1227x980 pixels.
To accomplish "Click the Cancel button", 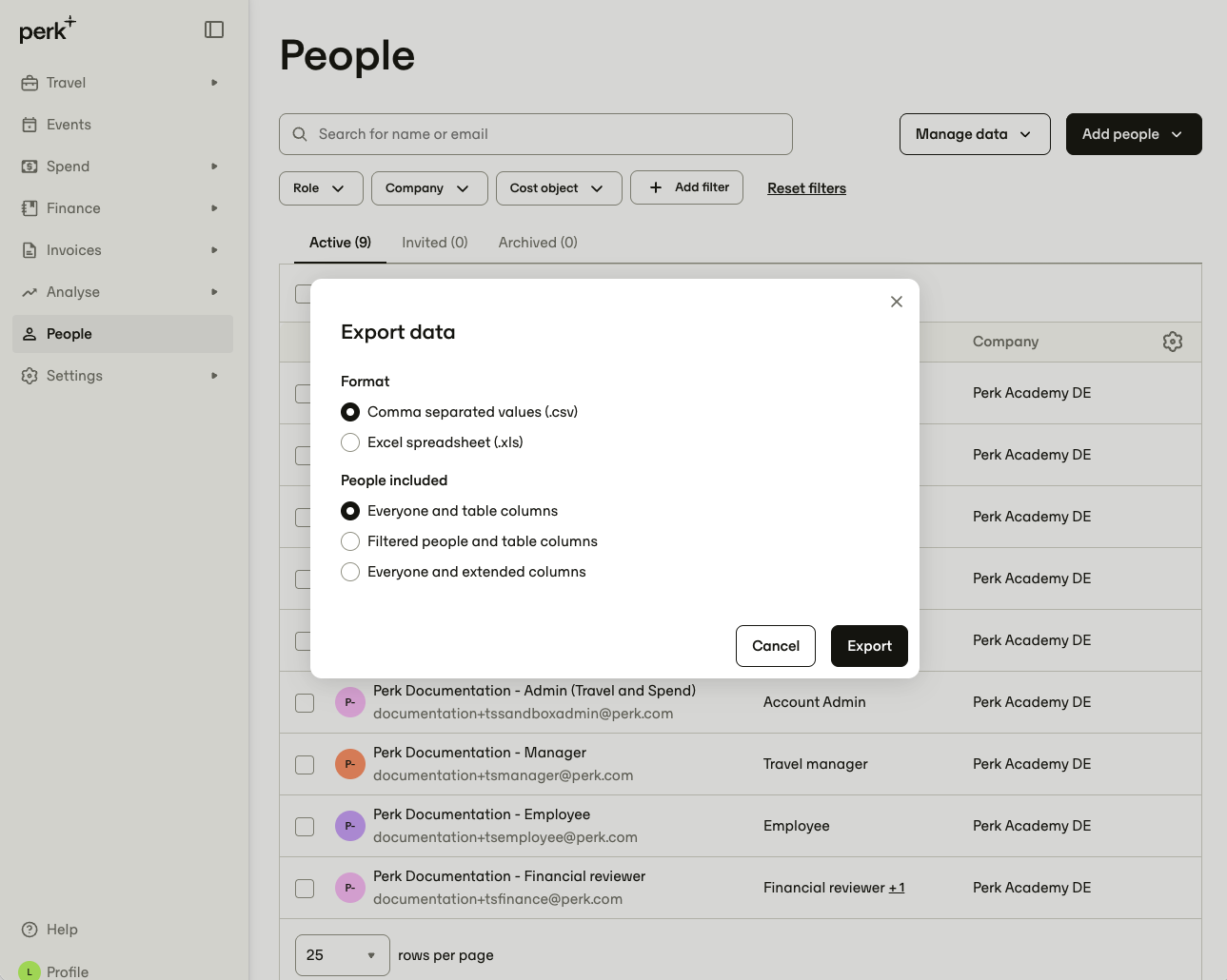I will 776,646.
